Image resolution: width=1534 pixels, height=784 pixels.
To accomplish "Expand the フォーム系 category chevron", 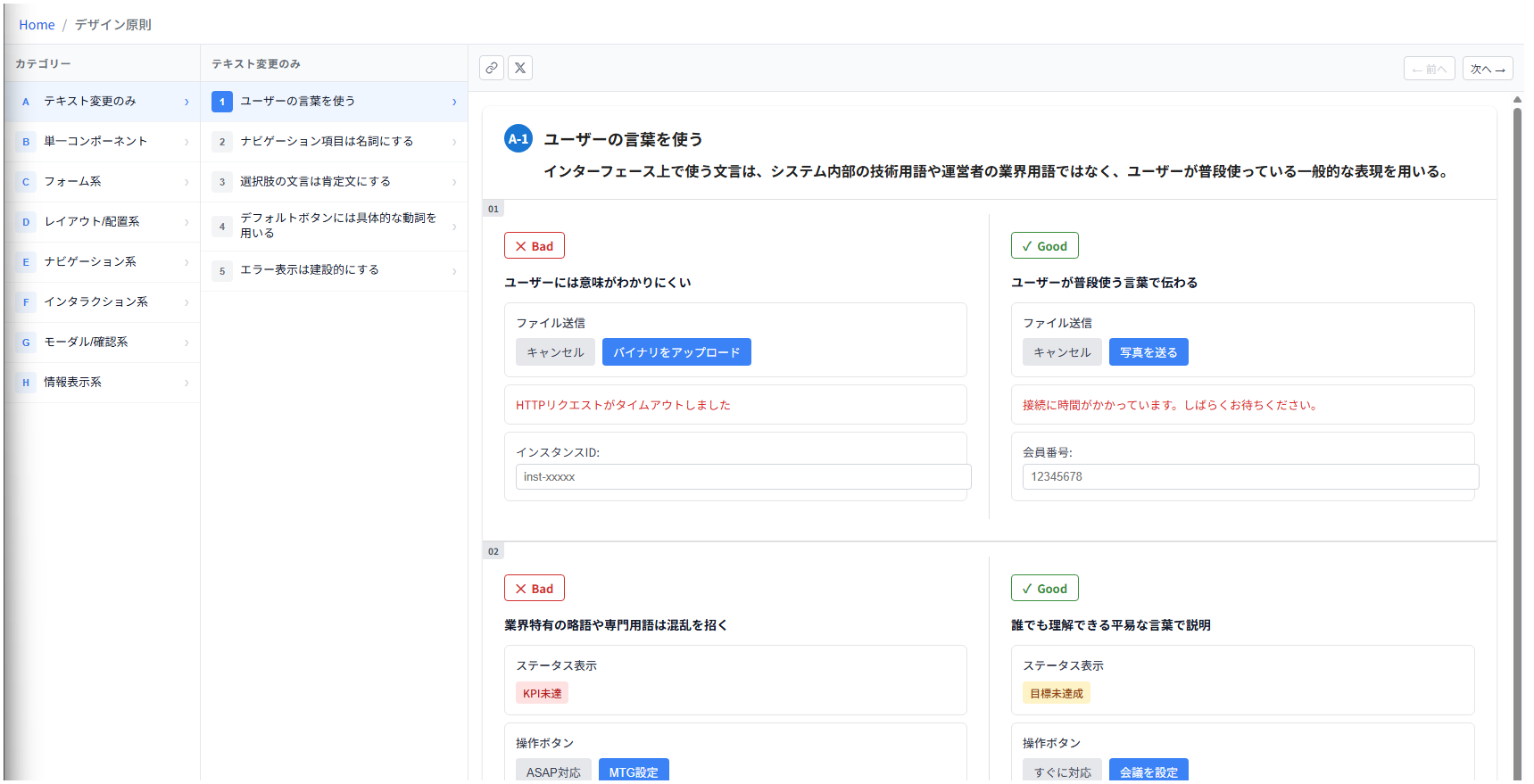I will click(187, 182).
